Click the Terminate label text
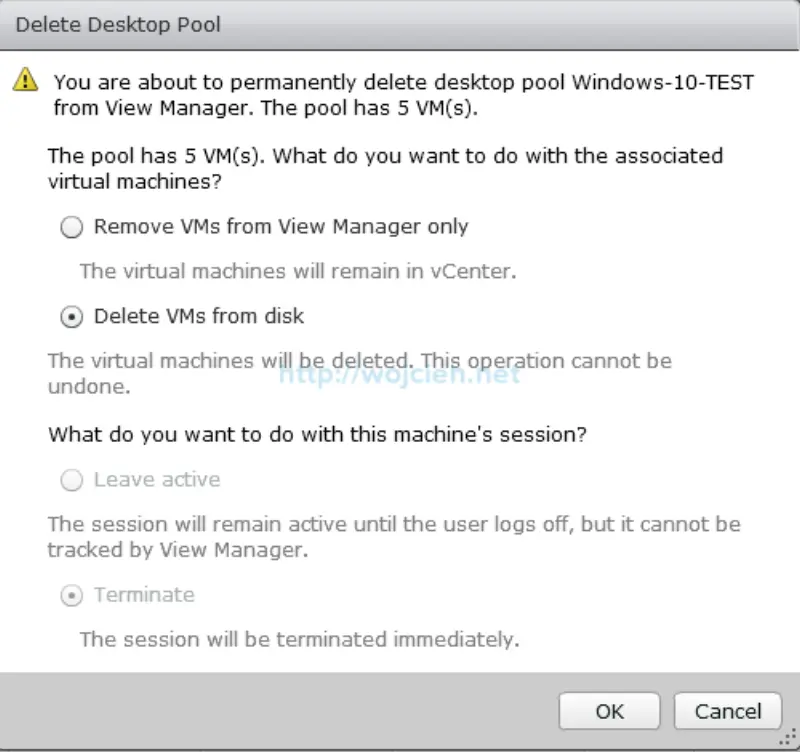800x752 pixels. coord(144,595)
